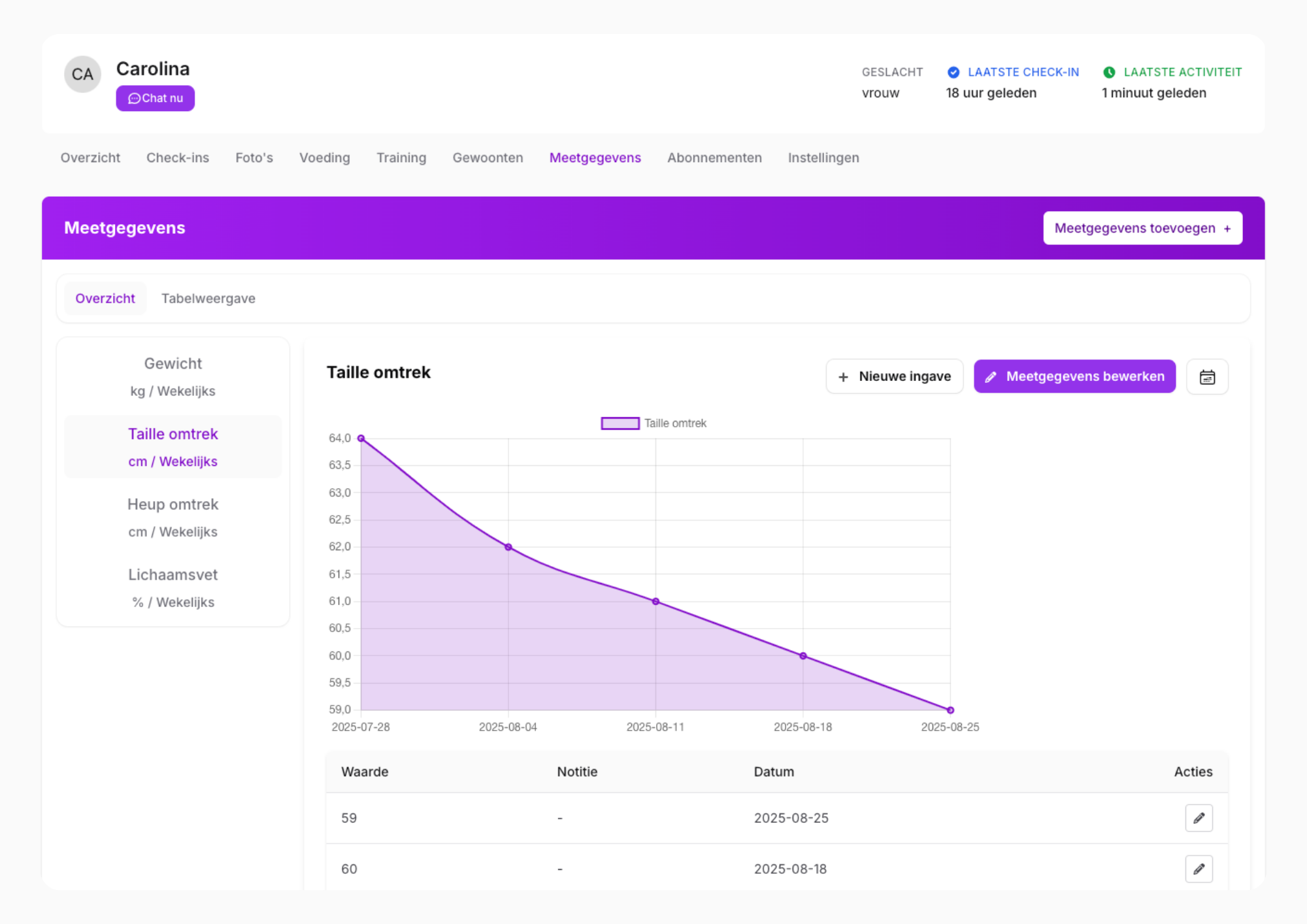1307x924 pixels.
Task: Open the Instellingen tab
Action: 823,158
